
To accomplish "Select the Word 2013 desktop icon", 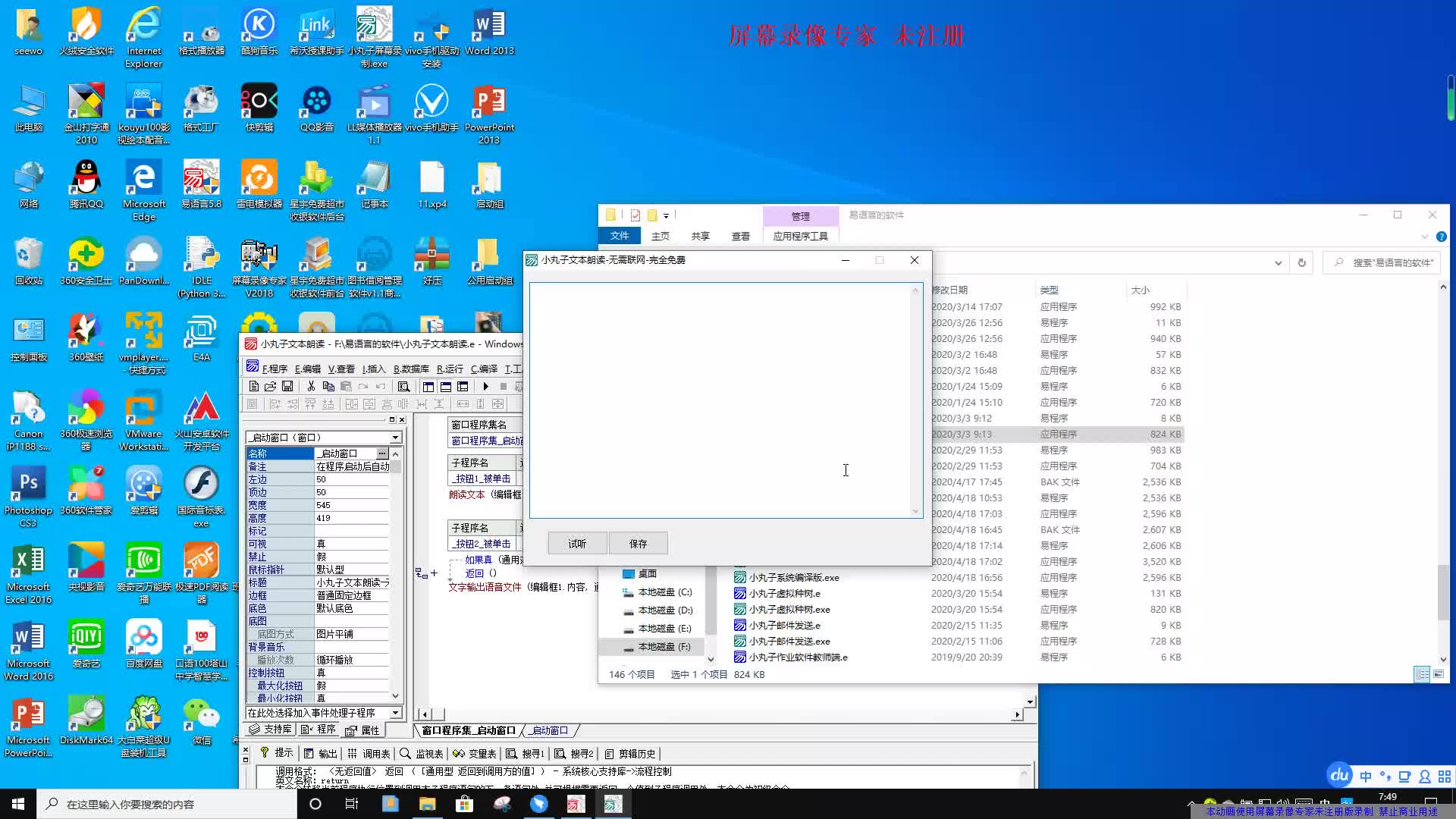I will click(489, 32).
